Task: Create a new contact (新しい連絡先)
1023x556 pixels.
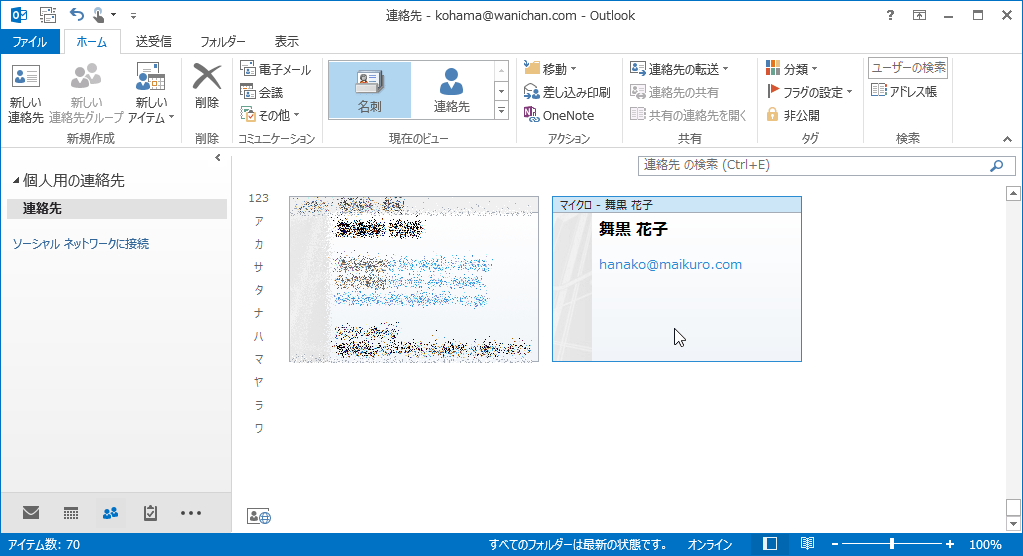Action: (25, 93)
